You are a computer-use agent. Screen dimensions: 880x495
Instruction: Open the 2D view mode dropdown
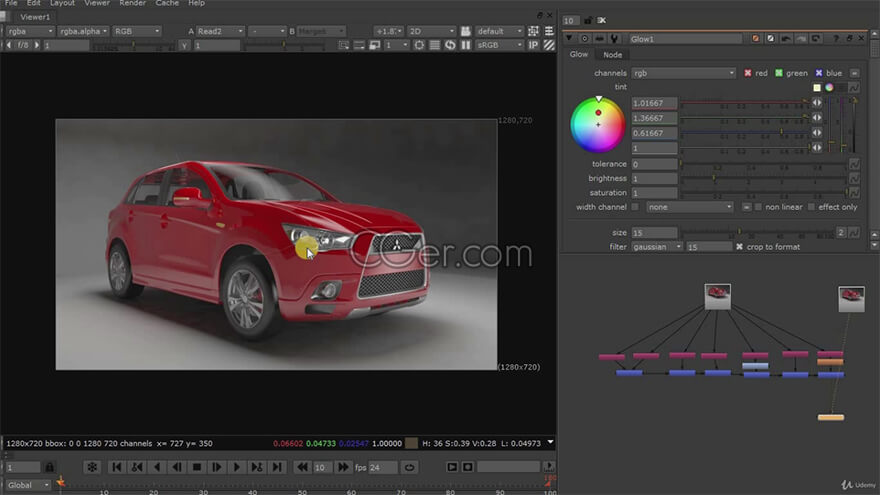point(432,31)
